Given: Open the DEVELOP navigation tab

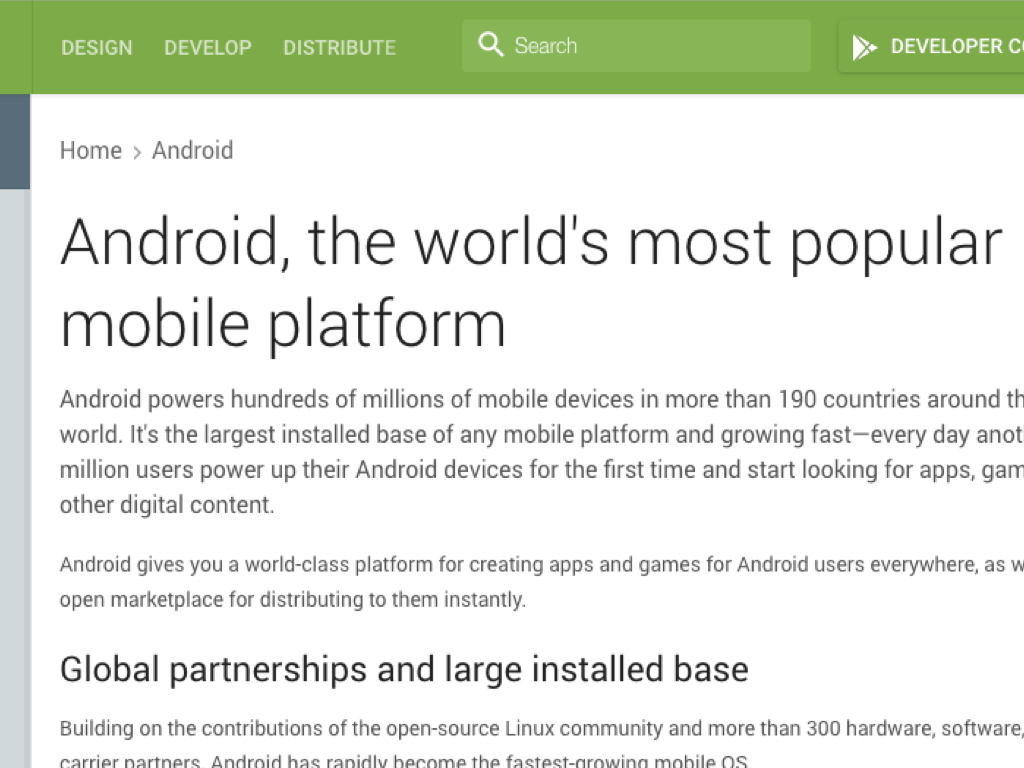Looking at the screenshot, I should point(208,48).
